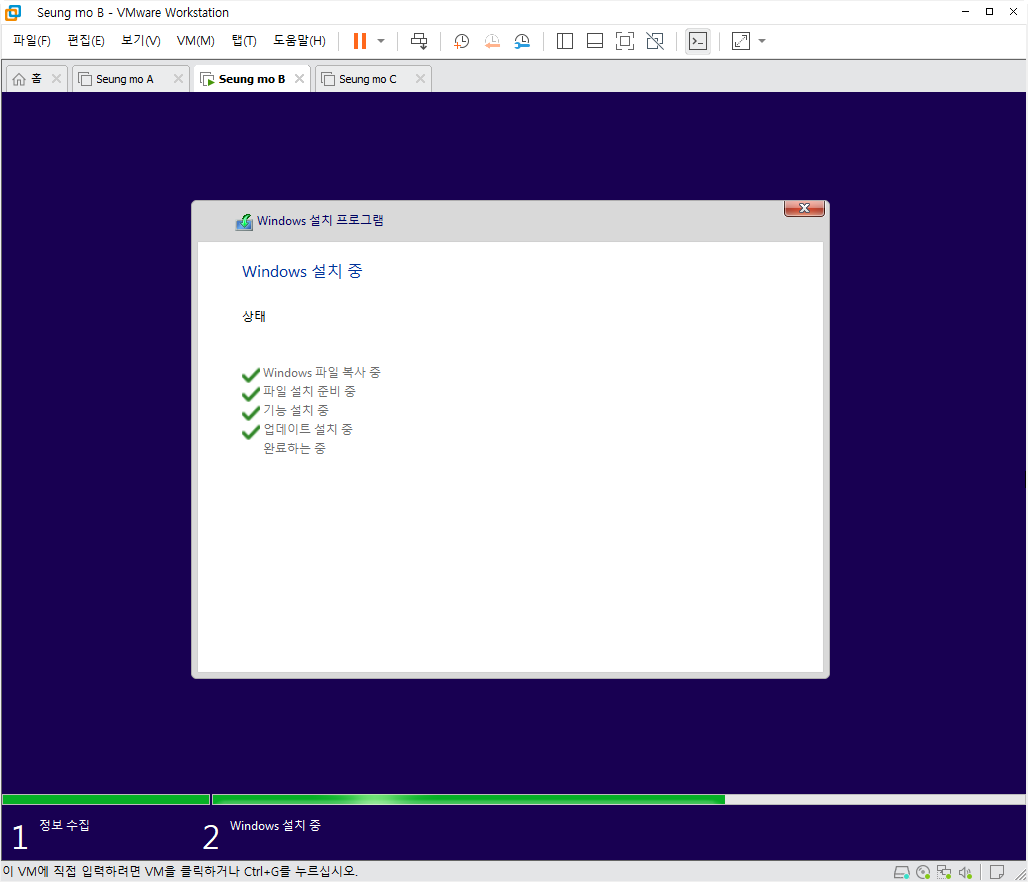
Task: Switch to Unity mode
Action: [x=655, y=41]
